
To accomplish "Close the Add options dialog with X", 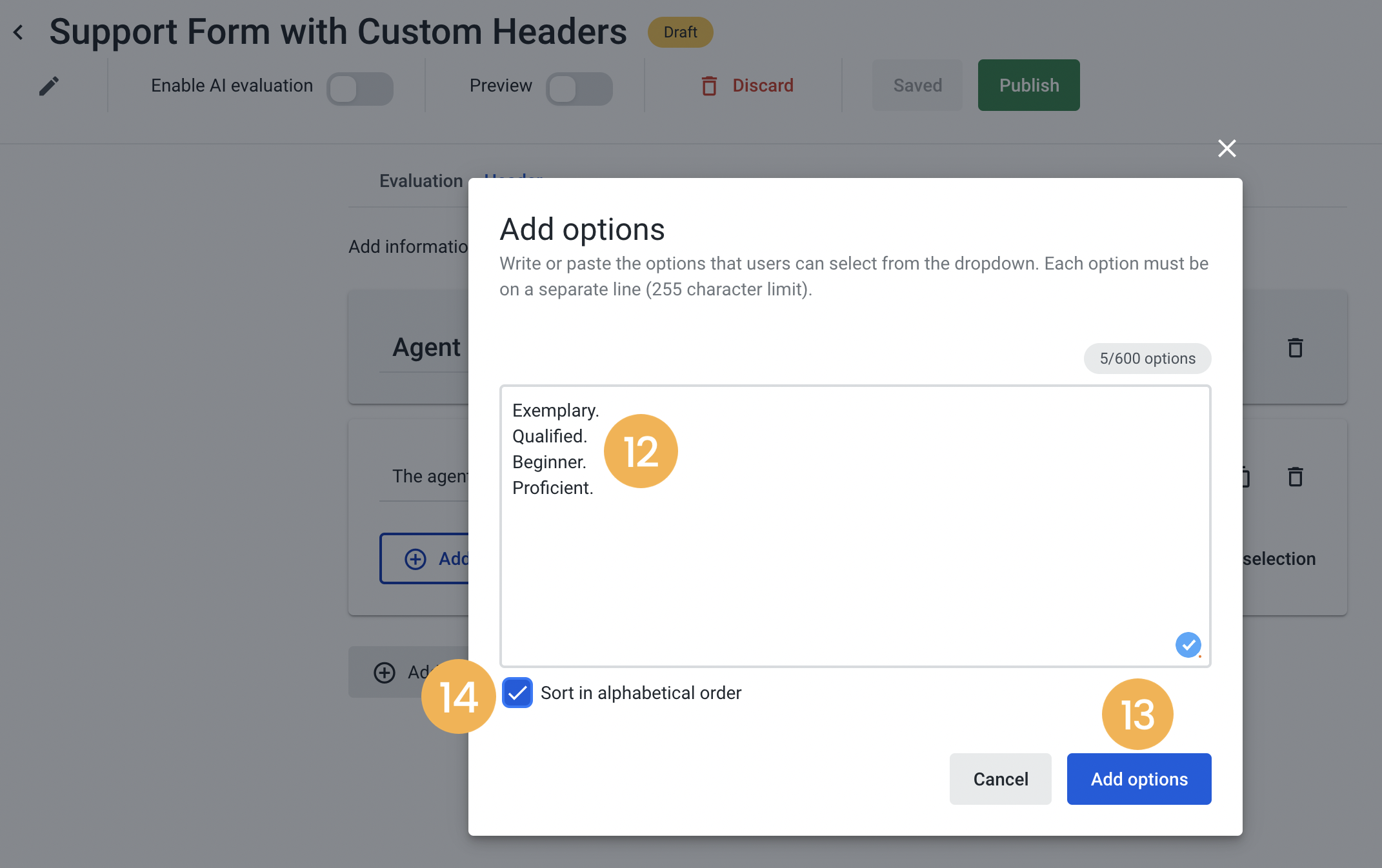I will point(1227,148).
